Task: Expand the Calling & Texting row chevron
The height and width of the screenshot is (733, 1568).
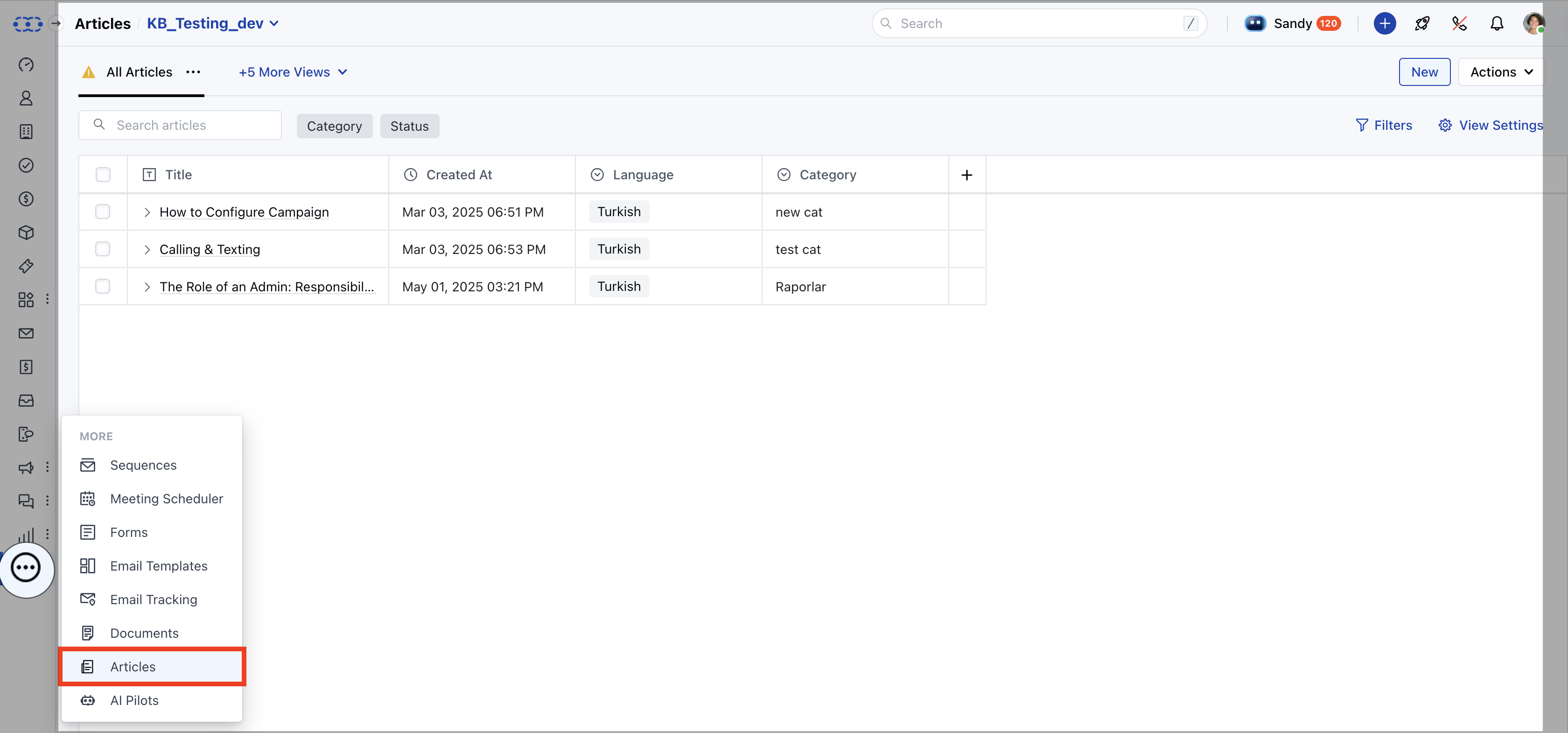Action: coord(147,250)
